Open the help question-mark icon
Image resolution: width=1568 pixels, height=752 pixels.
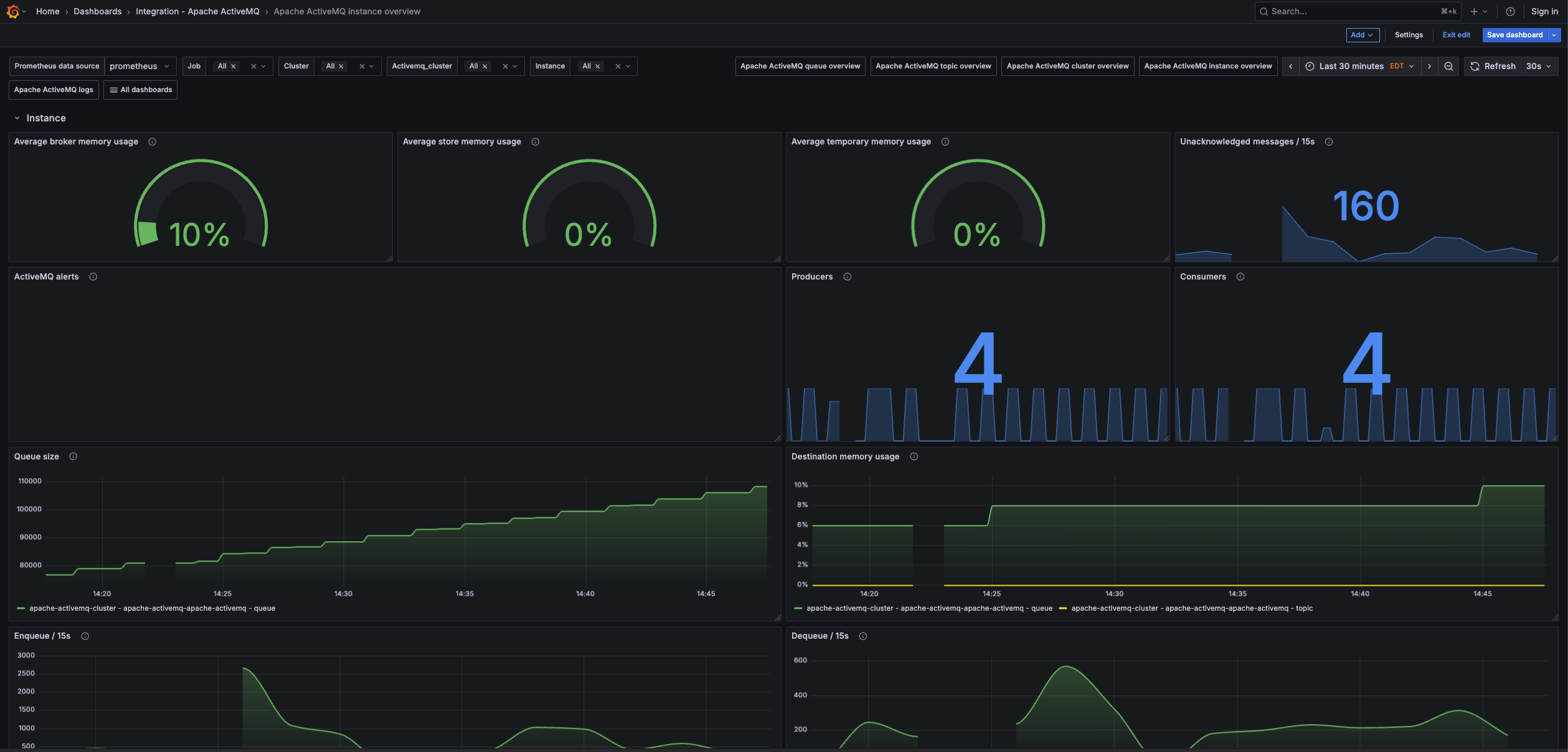[x=1510, y=11]
